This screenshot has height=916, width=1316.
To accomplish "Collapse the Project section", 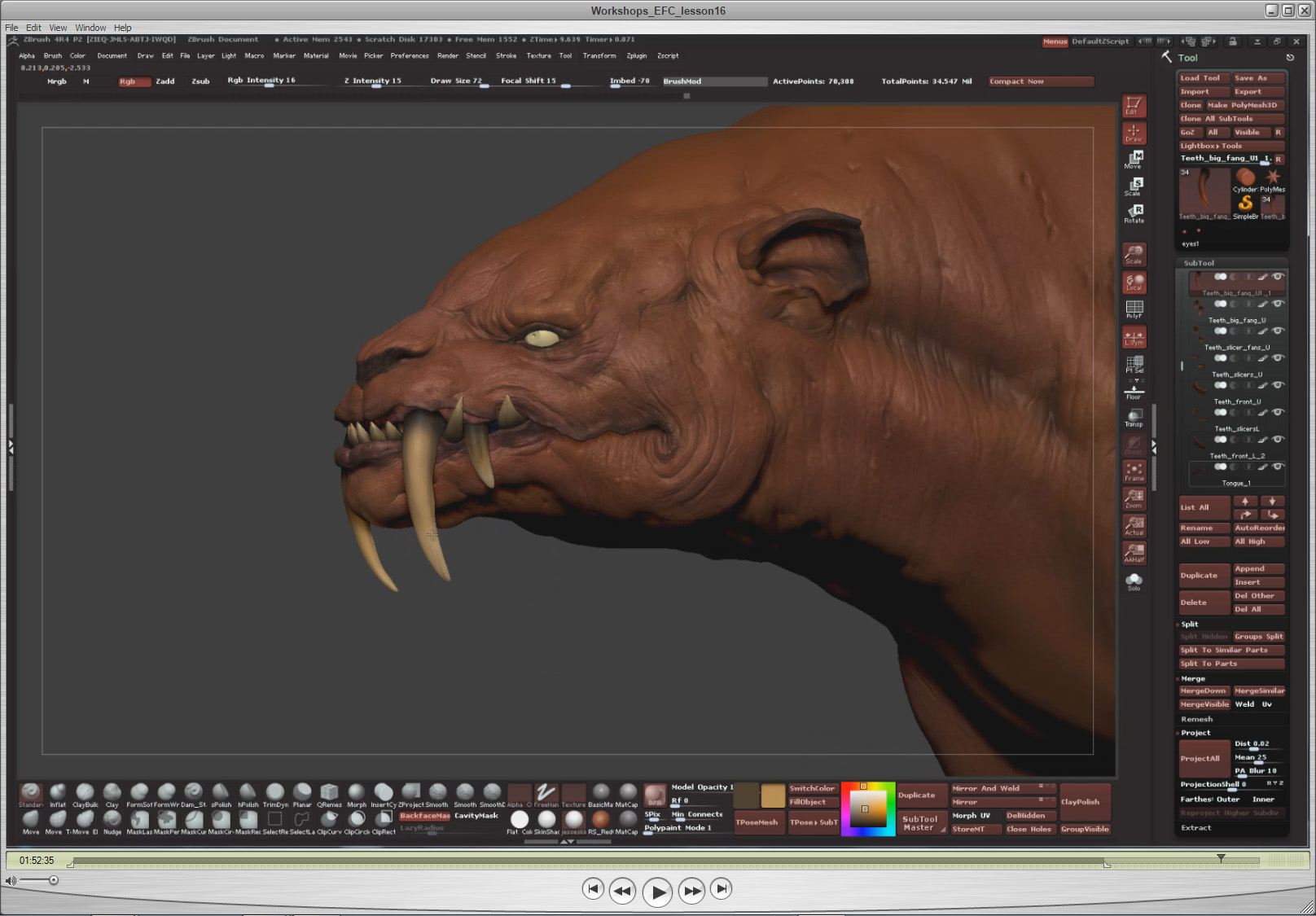I will click(x=1195, y=733).
